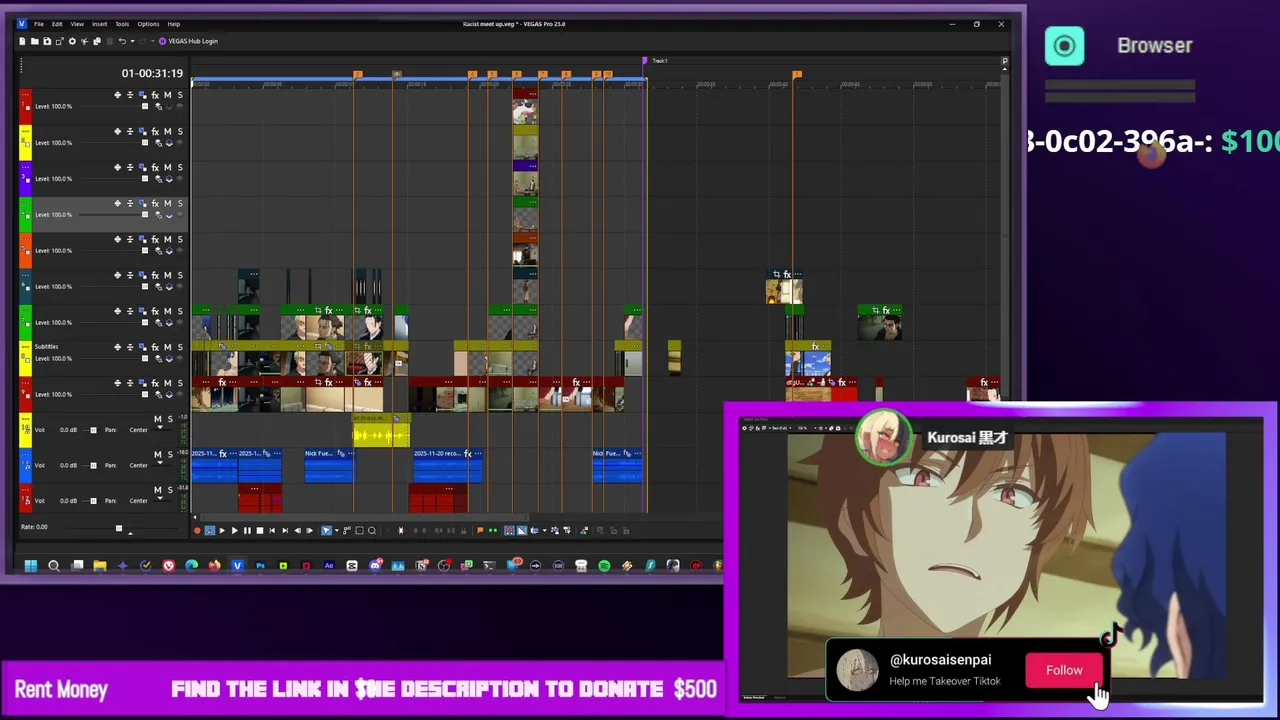Mute the yellow audio track
This screenshot has height=720, width=1280.
pyautogui.click(x=157, y=419)
